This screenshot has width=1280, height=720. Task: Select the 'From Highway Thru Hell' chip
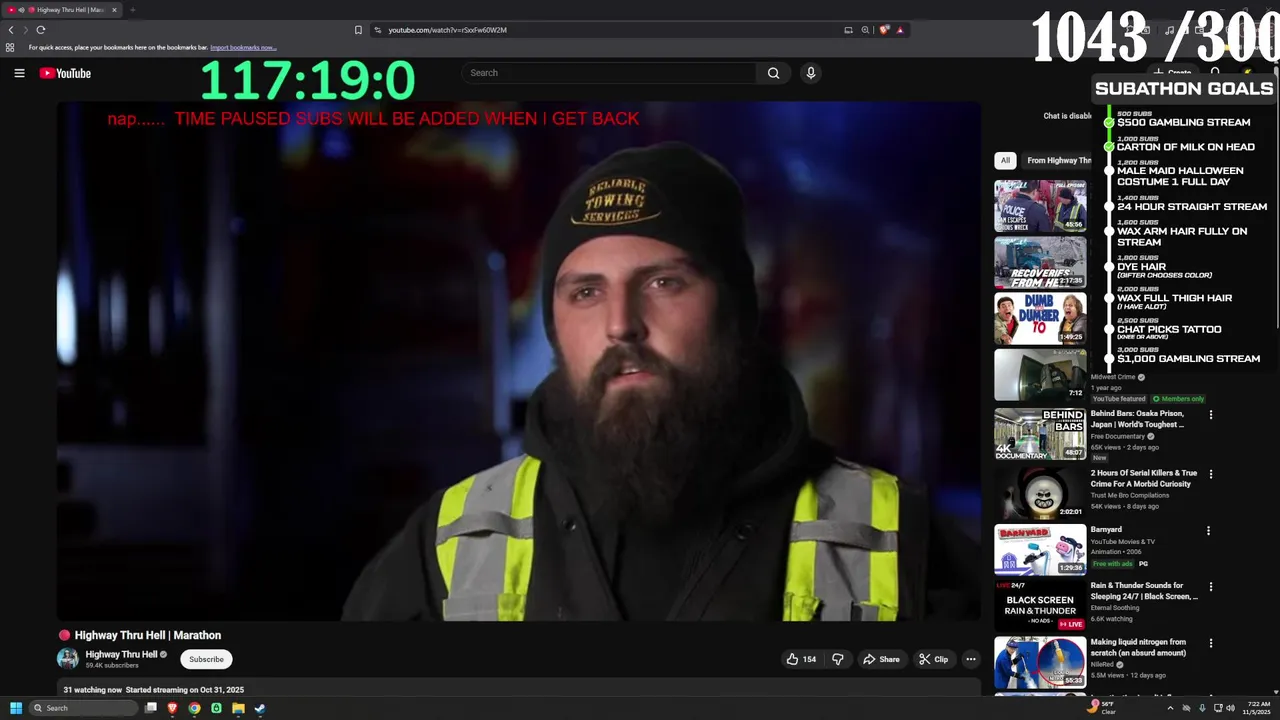pos(1058,160)
